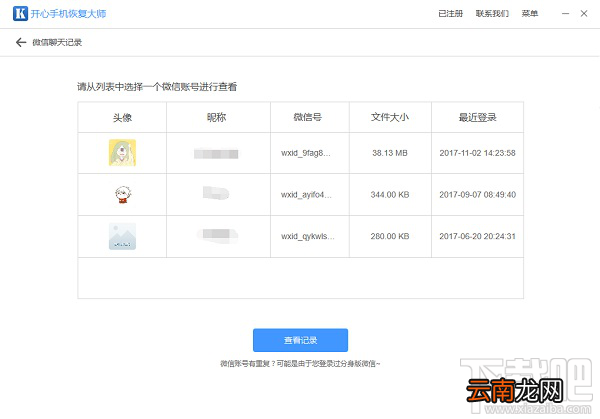Click the blurred nickname for wxid_9fag8 row
Viewport: 600px width, 419px height.
[216, 154]
